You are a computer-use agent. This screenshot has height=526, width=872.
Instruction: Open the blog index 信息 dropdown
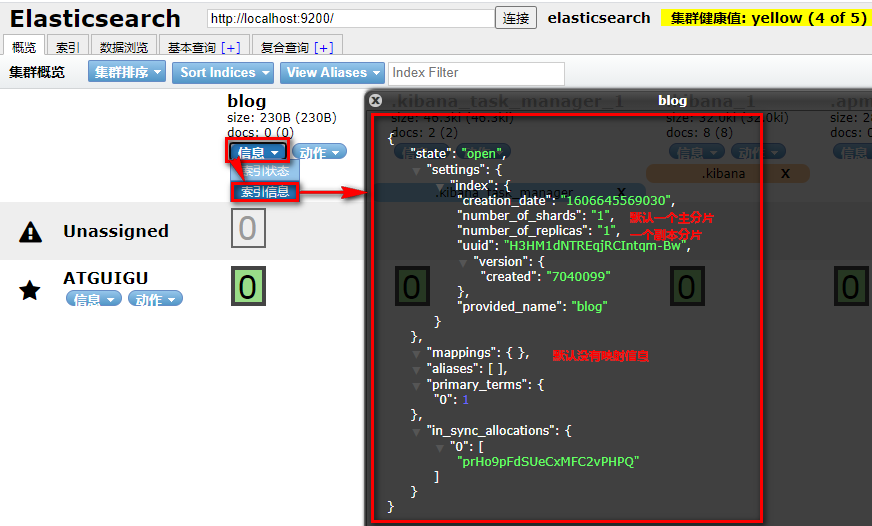point(257,152)
